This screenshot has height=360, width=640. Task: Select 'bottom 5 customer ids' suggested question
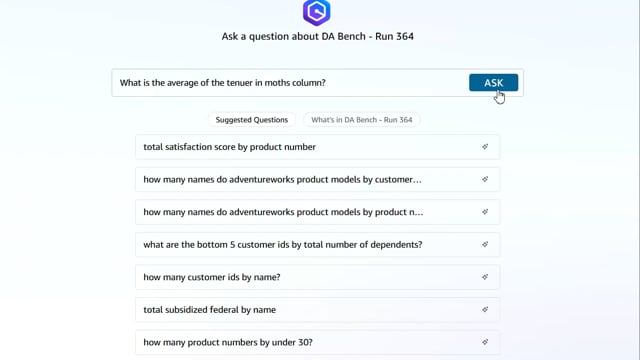[318, 244]
